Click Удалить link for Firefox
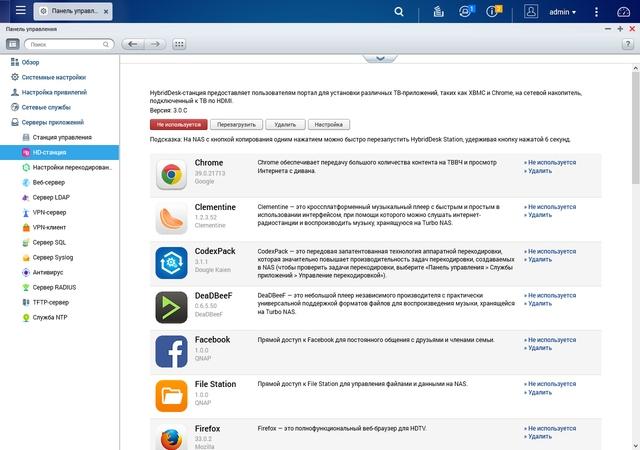 click(538, 437)
